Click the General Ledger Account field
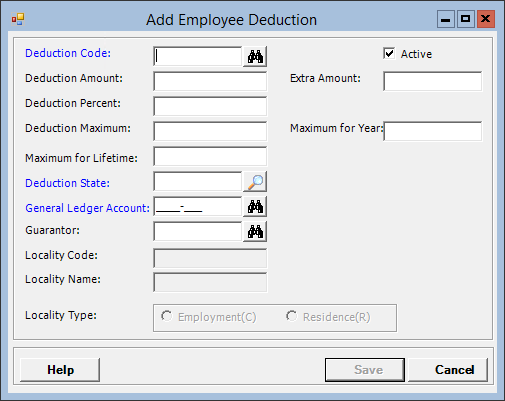 (198, 207)
